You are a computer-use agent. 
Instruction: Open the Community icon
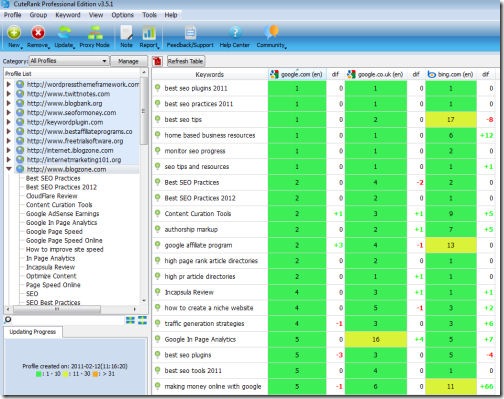pos(271,32)
